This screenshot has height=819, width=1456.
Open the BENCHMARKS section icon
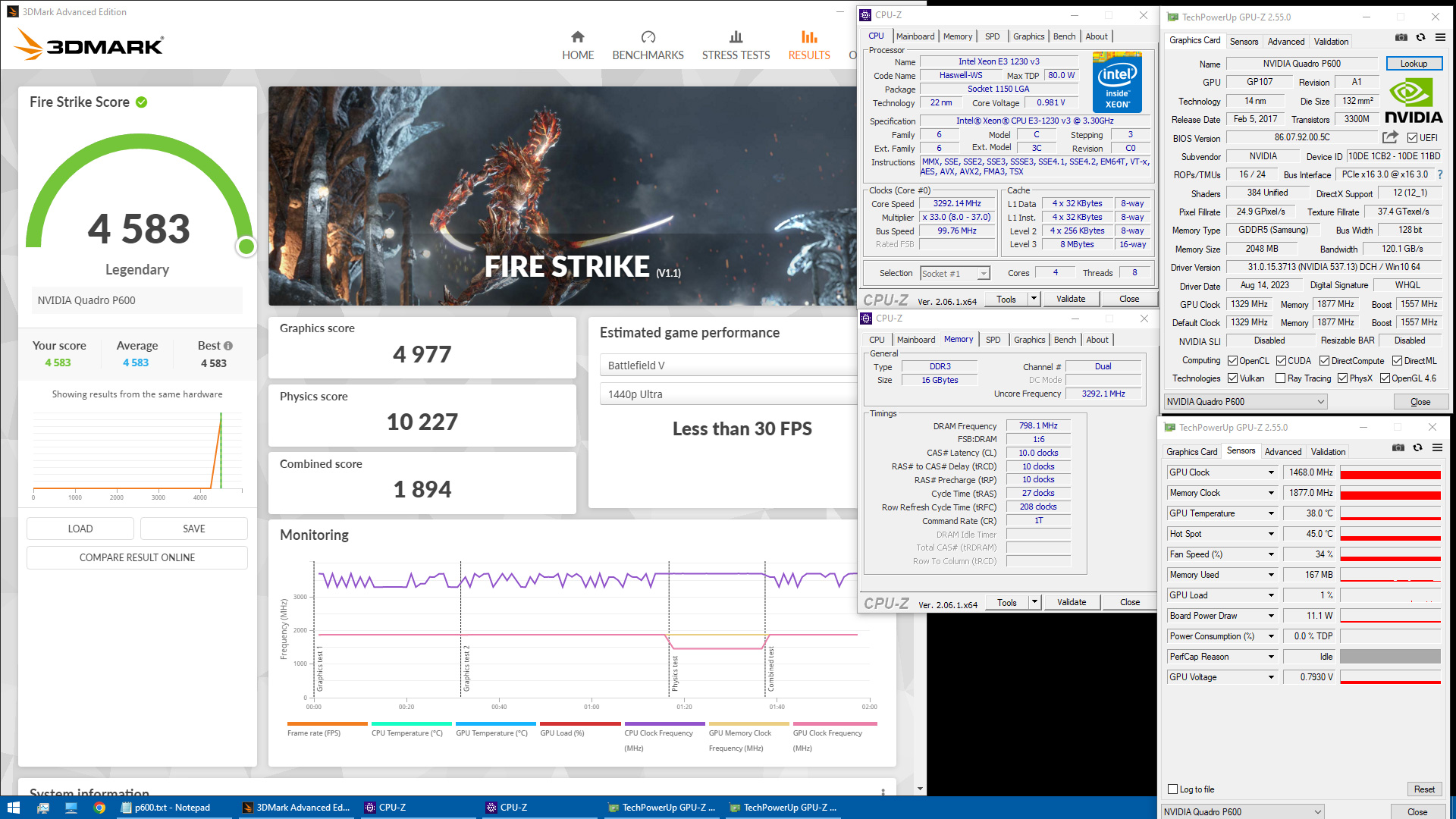pos(648,37)
